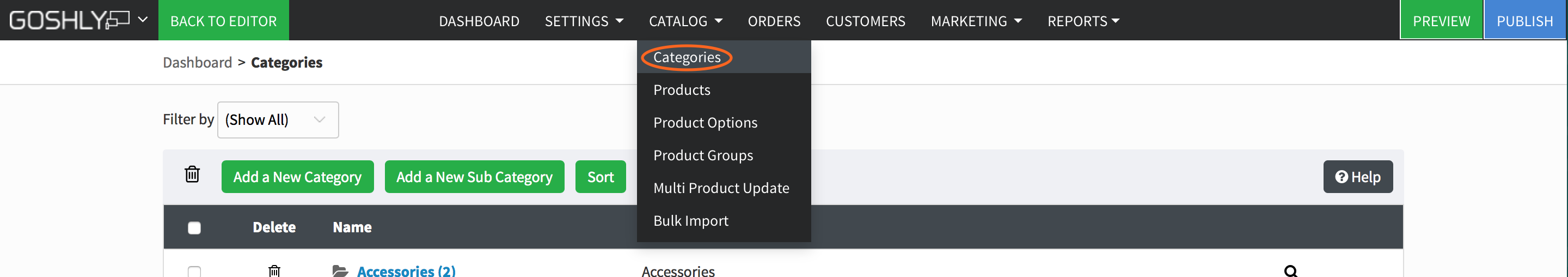Image resolution: width=1568 pixels, height=277 pixels.
Task: Click the Dashboard breadcrumb link
Action: tap(197, 62)
